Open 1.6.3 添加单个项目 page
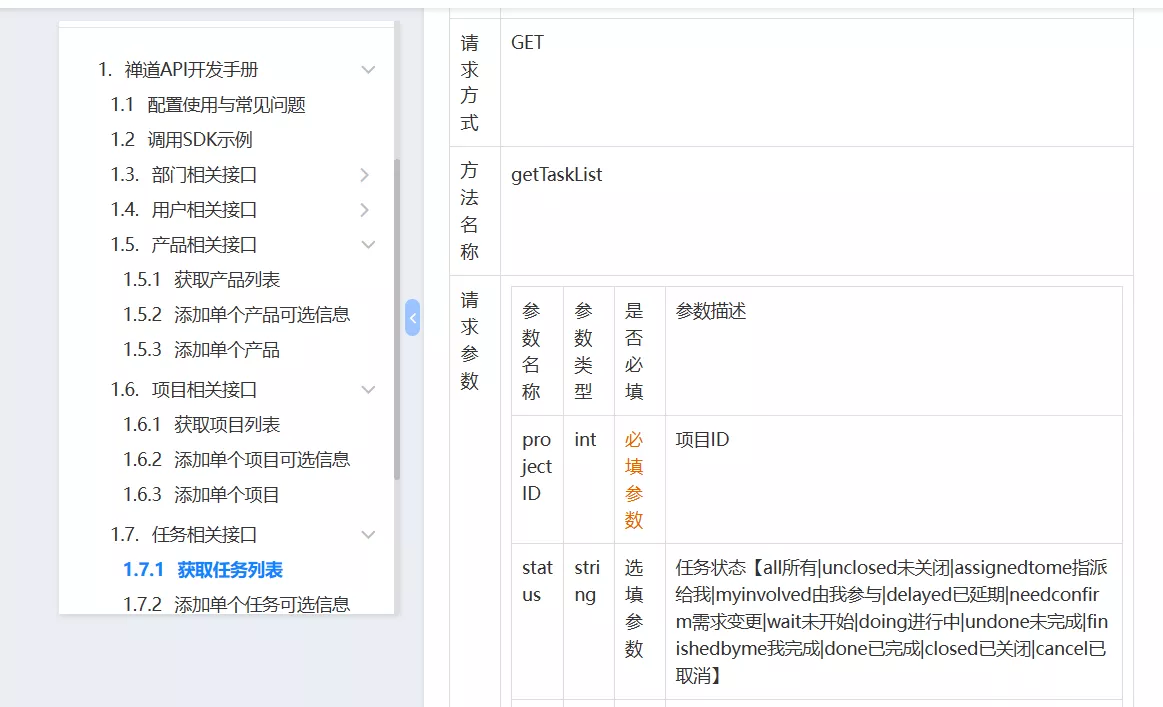 coord(201,494)
